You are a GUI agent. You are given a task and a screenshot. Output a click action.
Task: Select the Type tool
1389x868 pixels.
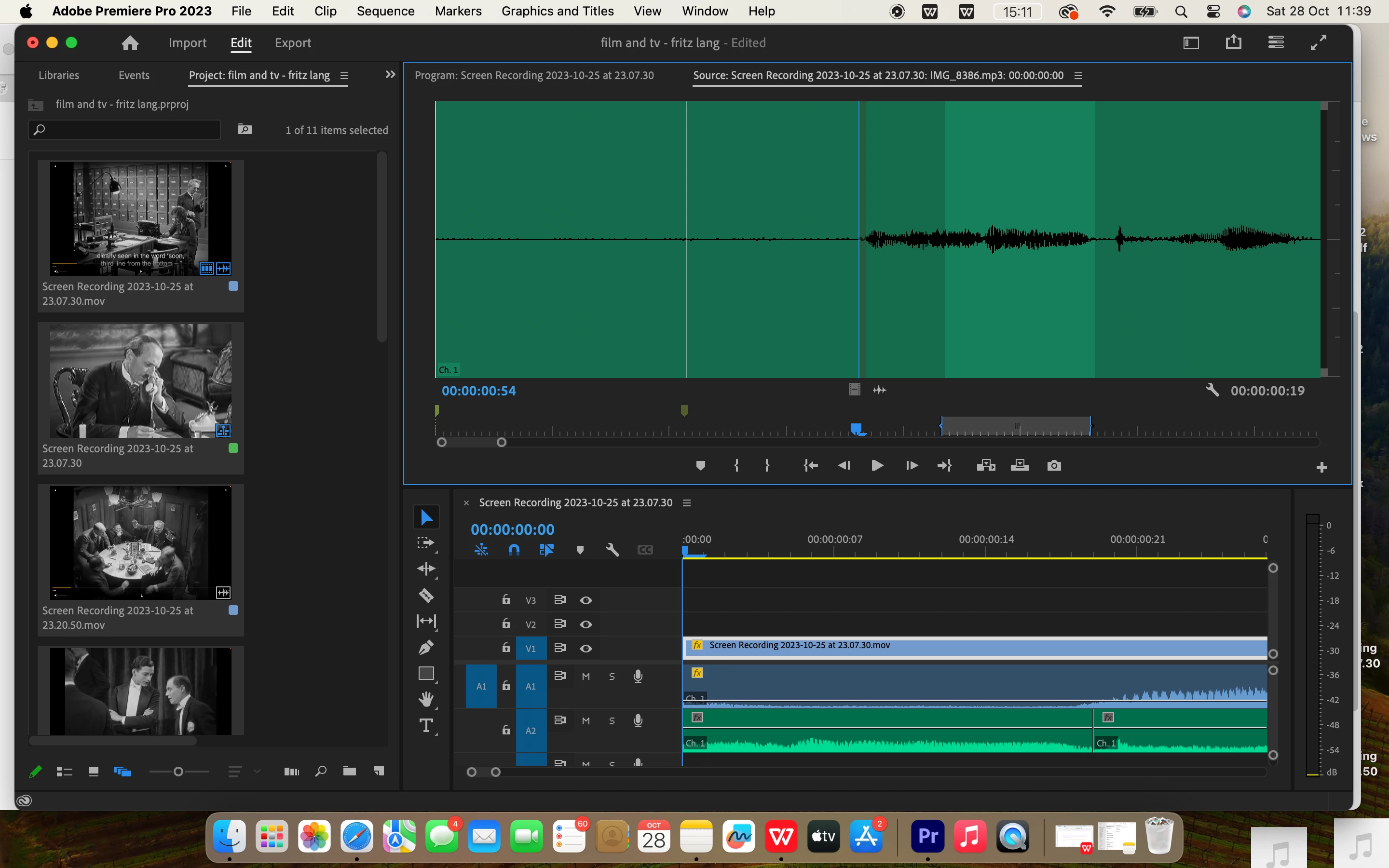tap(426, 726)
